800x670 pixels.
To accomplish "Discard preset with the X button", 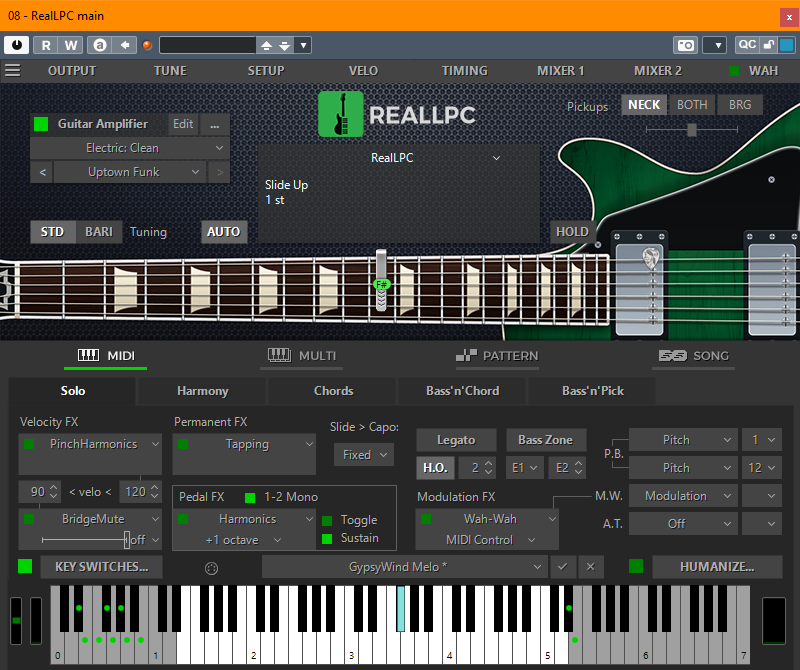I will coord(590,566).
